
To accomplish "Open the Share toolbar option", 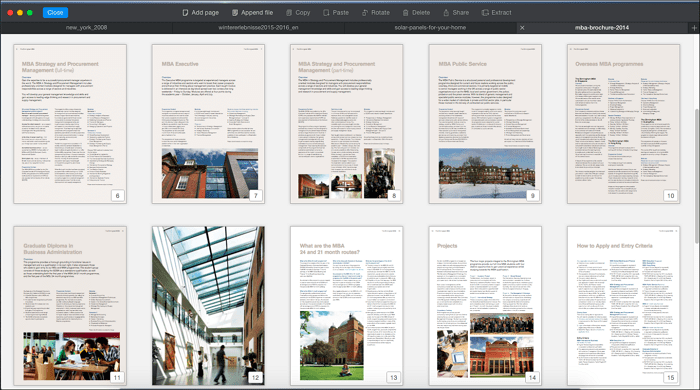I will [446, 12].
